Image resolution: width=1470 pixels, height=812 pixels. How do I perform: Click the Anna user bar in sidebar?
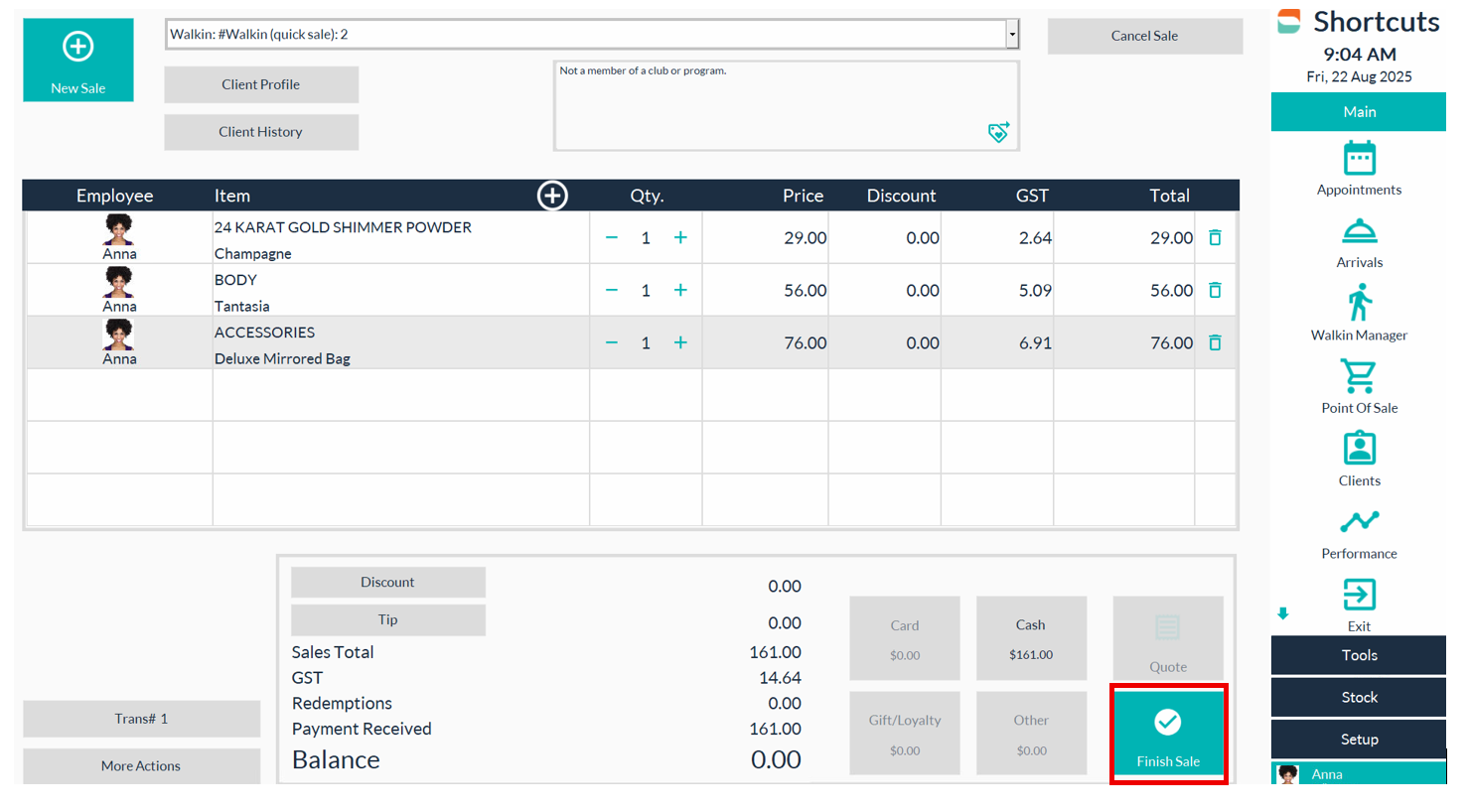[x=1359, y=773]
